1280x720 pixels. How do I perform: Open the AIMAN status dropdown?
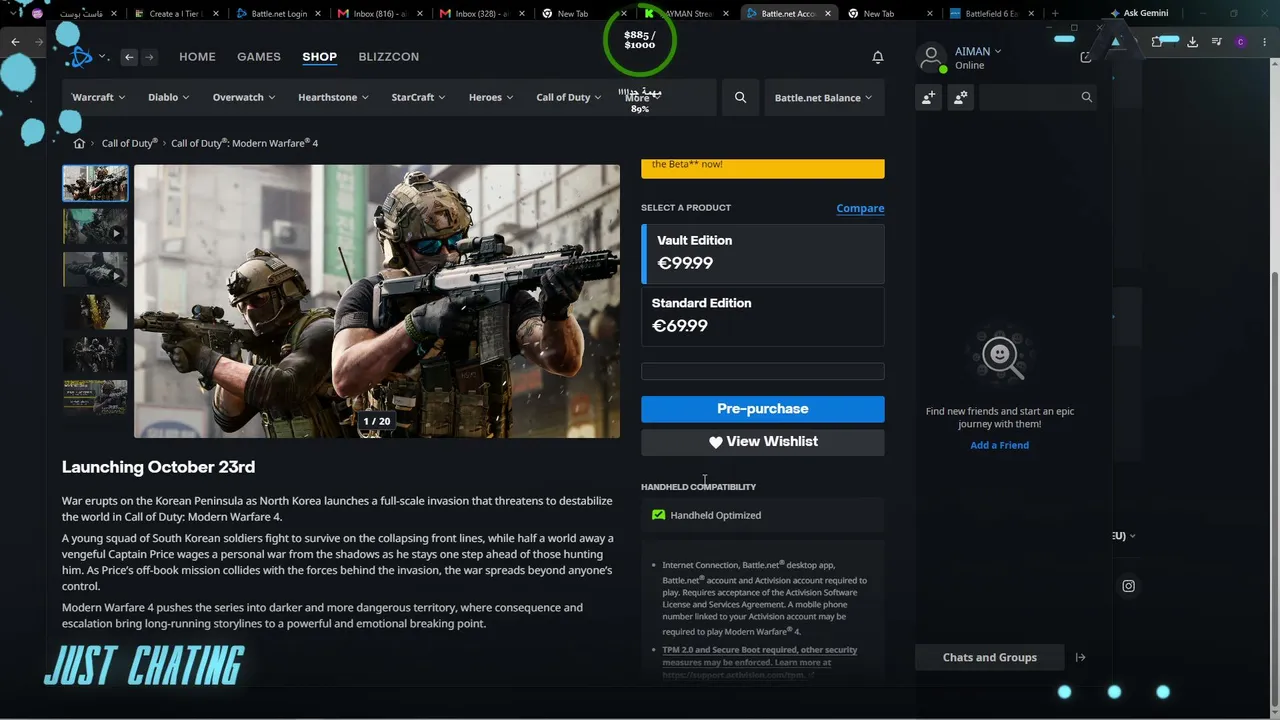click(978, 51)
